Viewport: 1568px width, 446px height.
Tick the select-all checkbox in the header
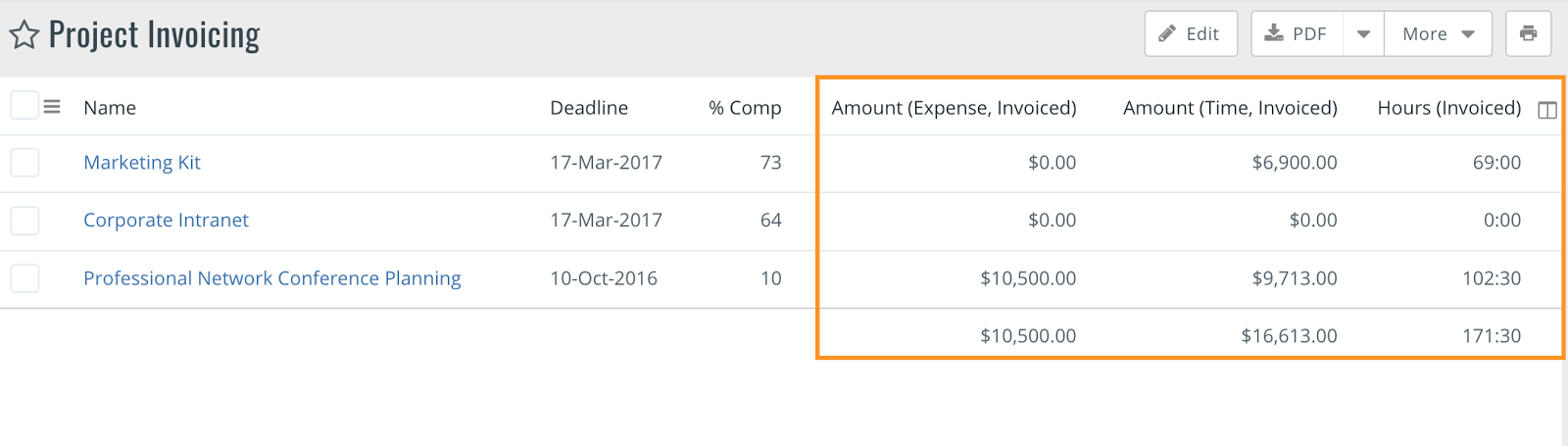24,105
